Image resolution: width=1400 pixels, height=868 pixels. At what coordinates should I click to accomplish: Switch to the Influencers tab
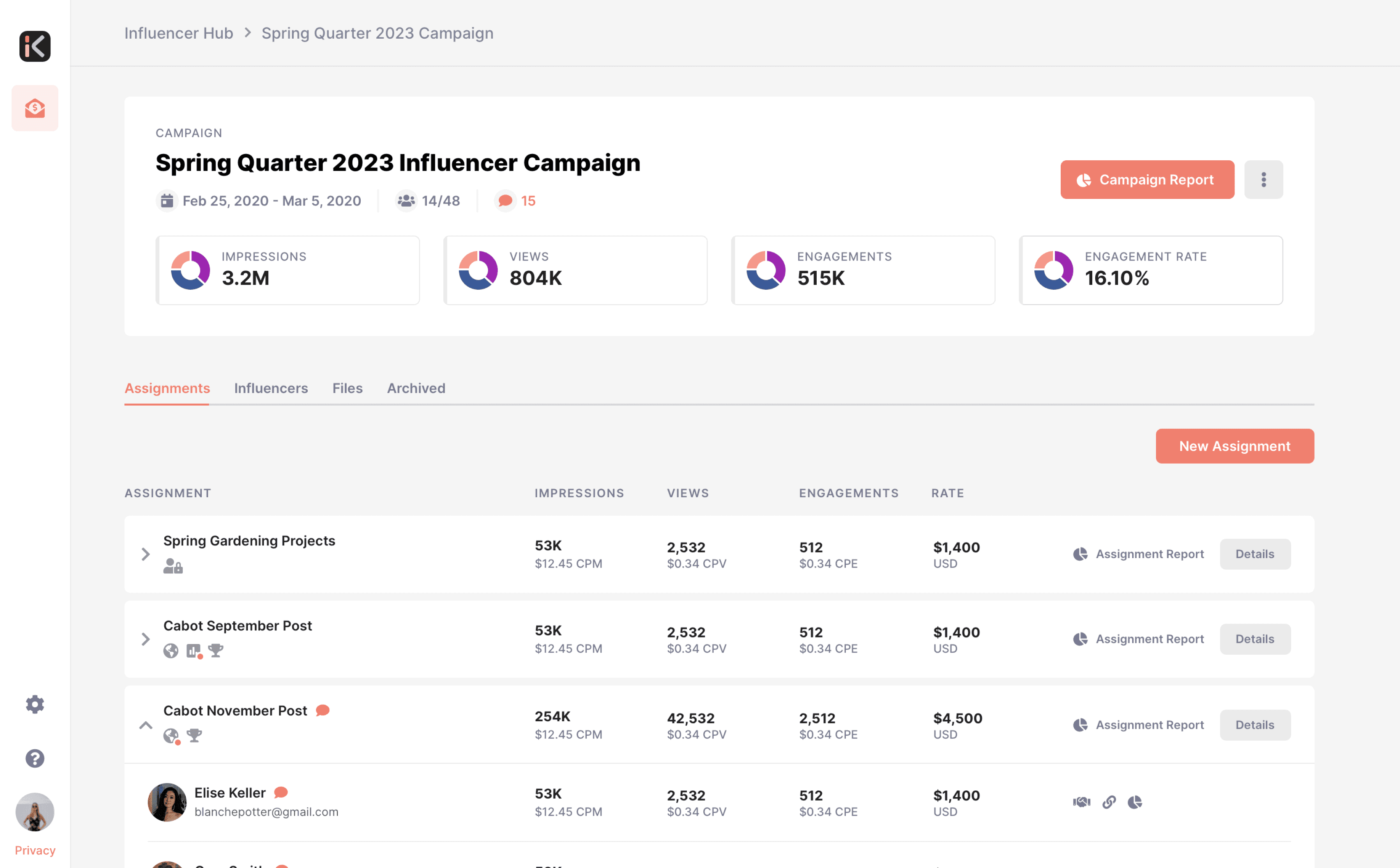271,389
